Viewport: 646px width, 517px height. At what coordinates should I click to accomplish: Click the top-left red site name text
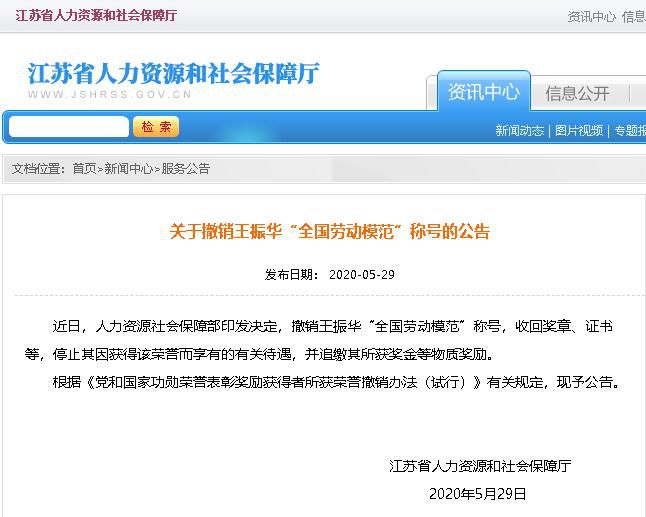click(x=96, y=16)
